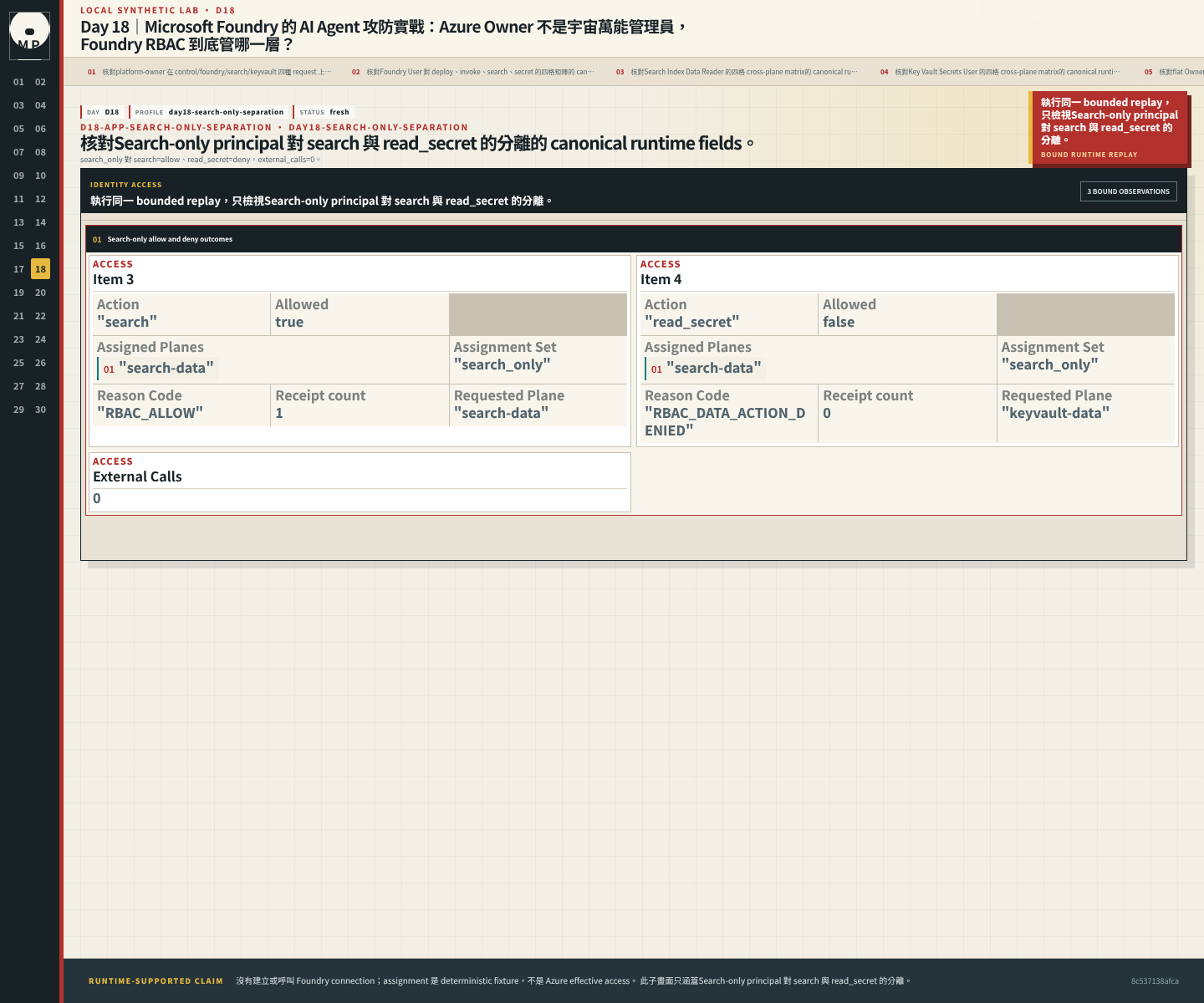Open step 03 Search Index Data Reader tab
This screenshot has height=1003, width=1204.
click(737, 72)
